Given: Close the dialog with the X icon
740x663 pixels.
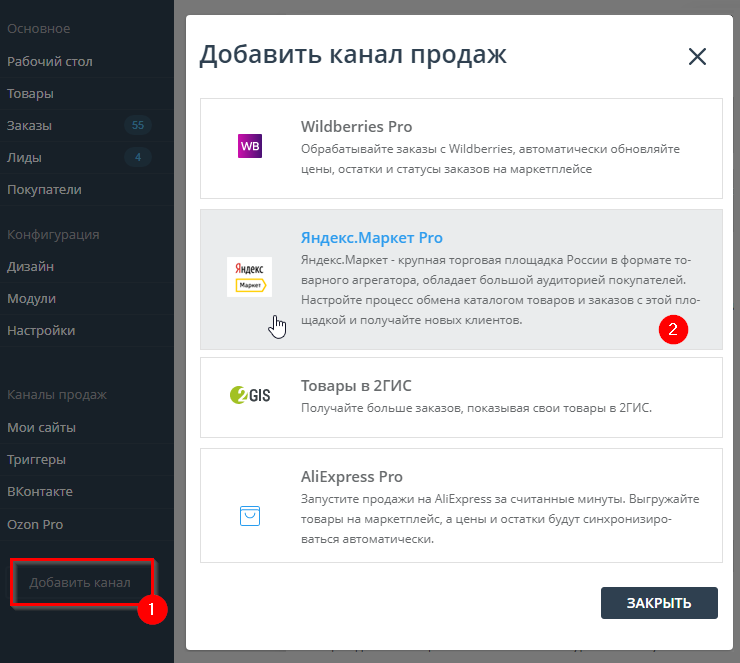Looking at the screenshot, I should click(x=697, y=57).
